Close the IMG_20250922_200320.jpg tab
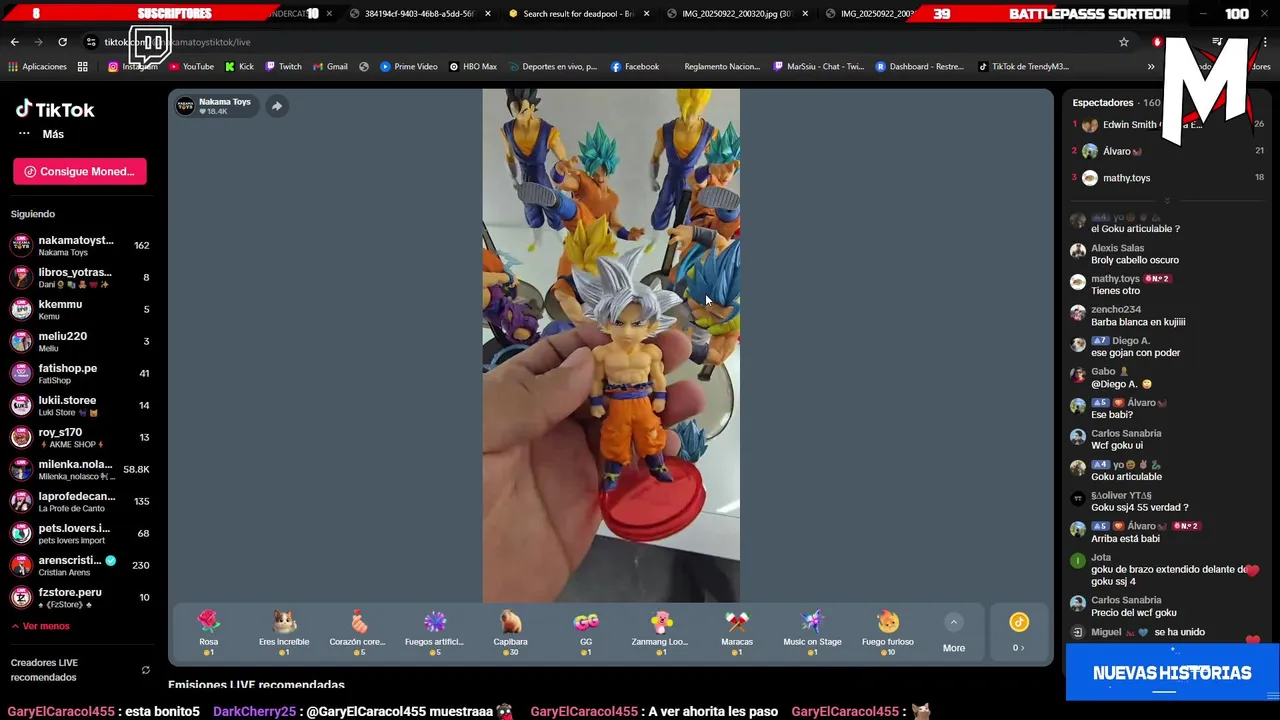 point(805,14)
